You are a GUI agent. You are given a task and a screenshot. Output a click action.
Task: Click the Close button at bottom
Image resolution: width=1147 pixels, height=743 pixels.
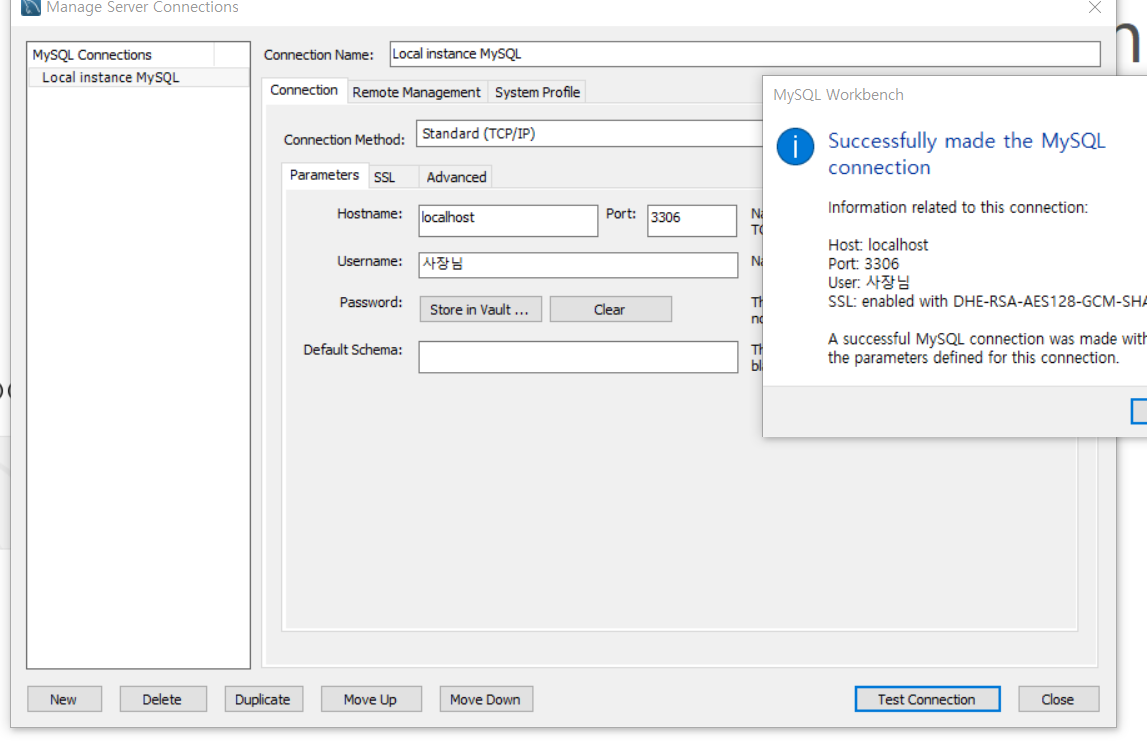1058,699
